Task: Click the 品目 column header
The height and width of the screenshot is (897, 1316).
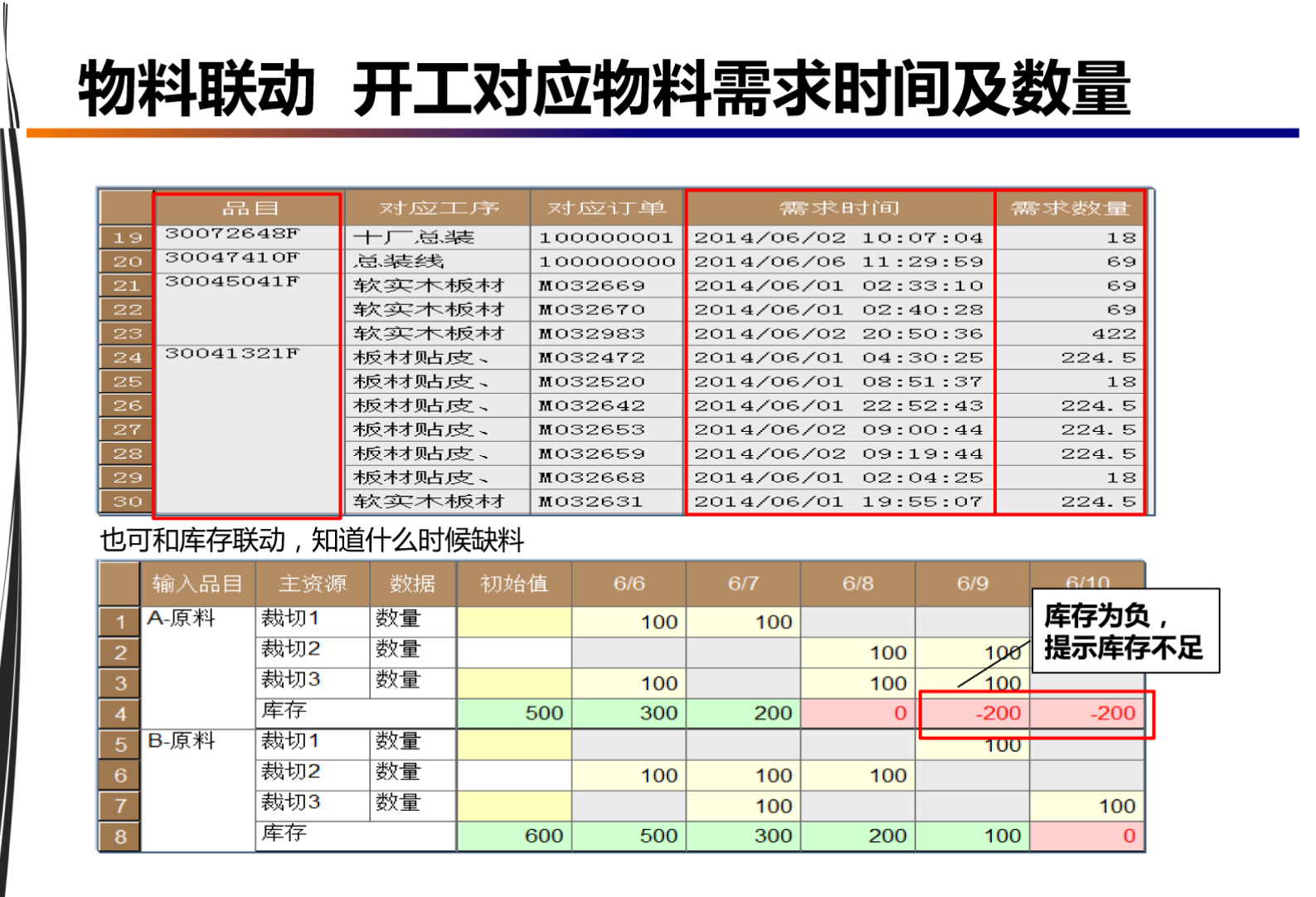Action: (x=247, y=209)
